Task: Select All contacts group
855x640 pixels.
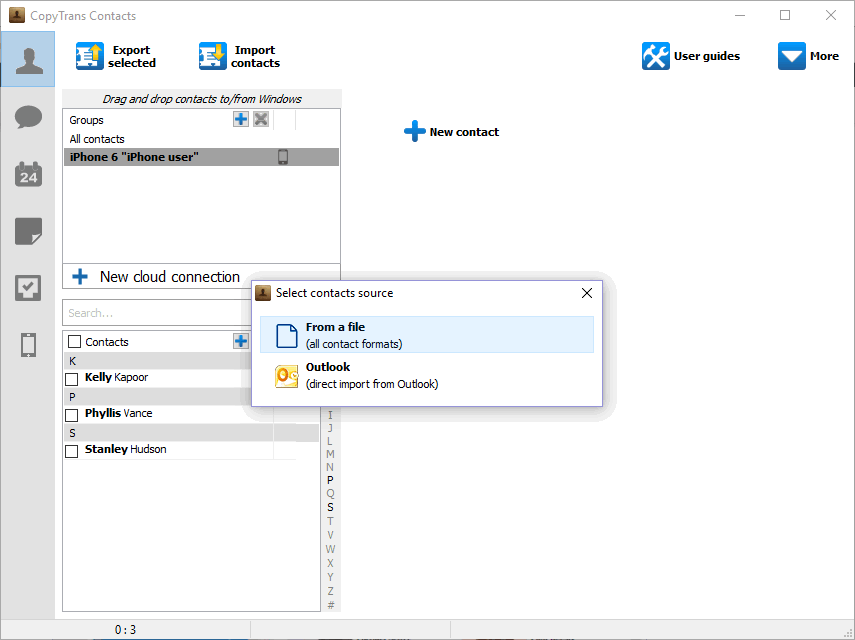Action: coord(97,139)
